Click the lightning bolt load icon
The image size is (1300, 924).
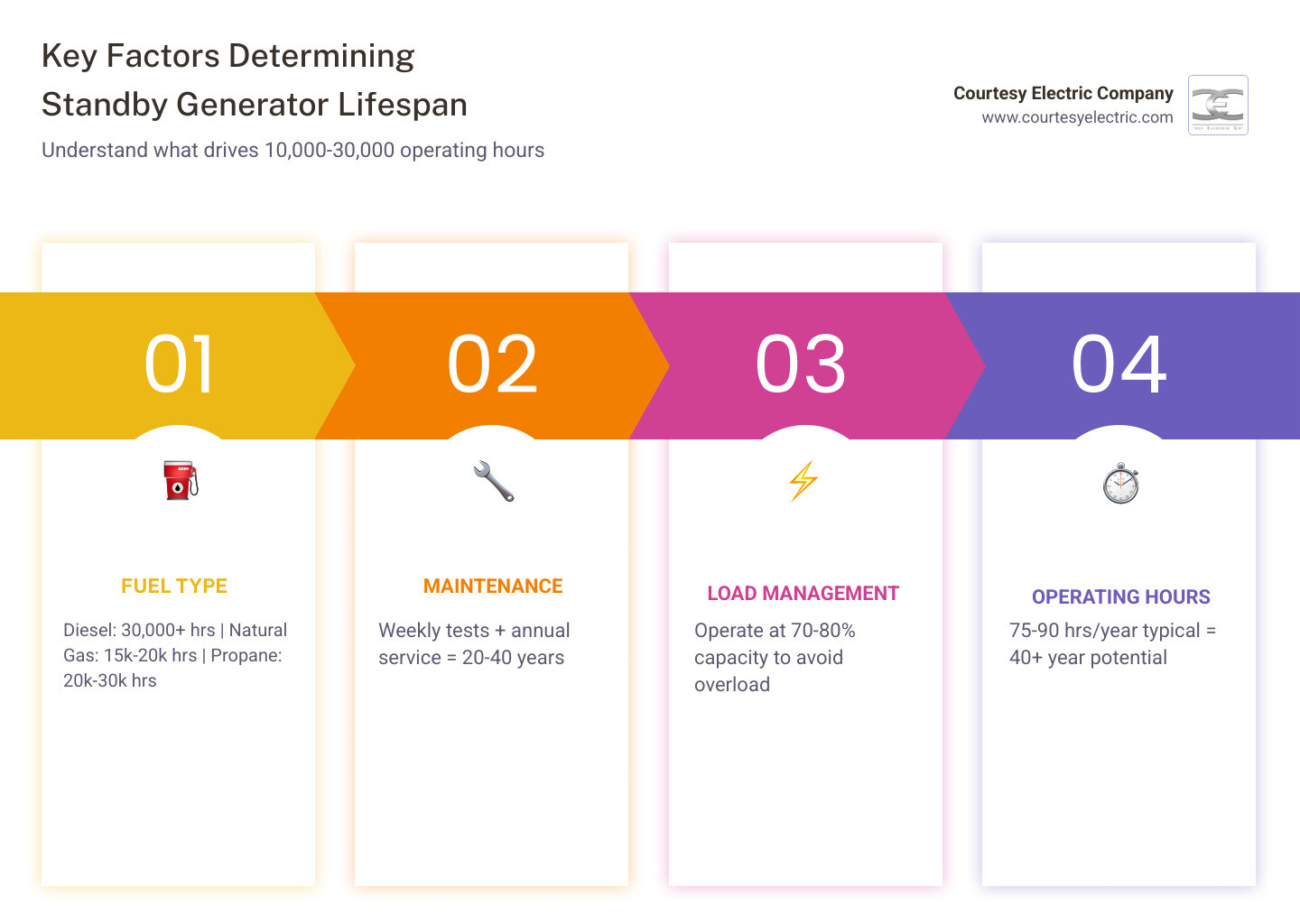pos(803,481)
